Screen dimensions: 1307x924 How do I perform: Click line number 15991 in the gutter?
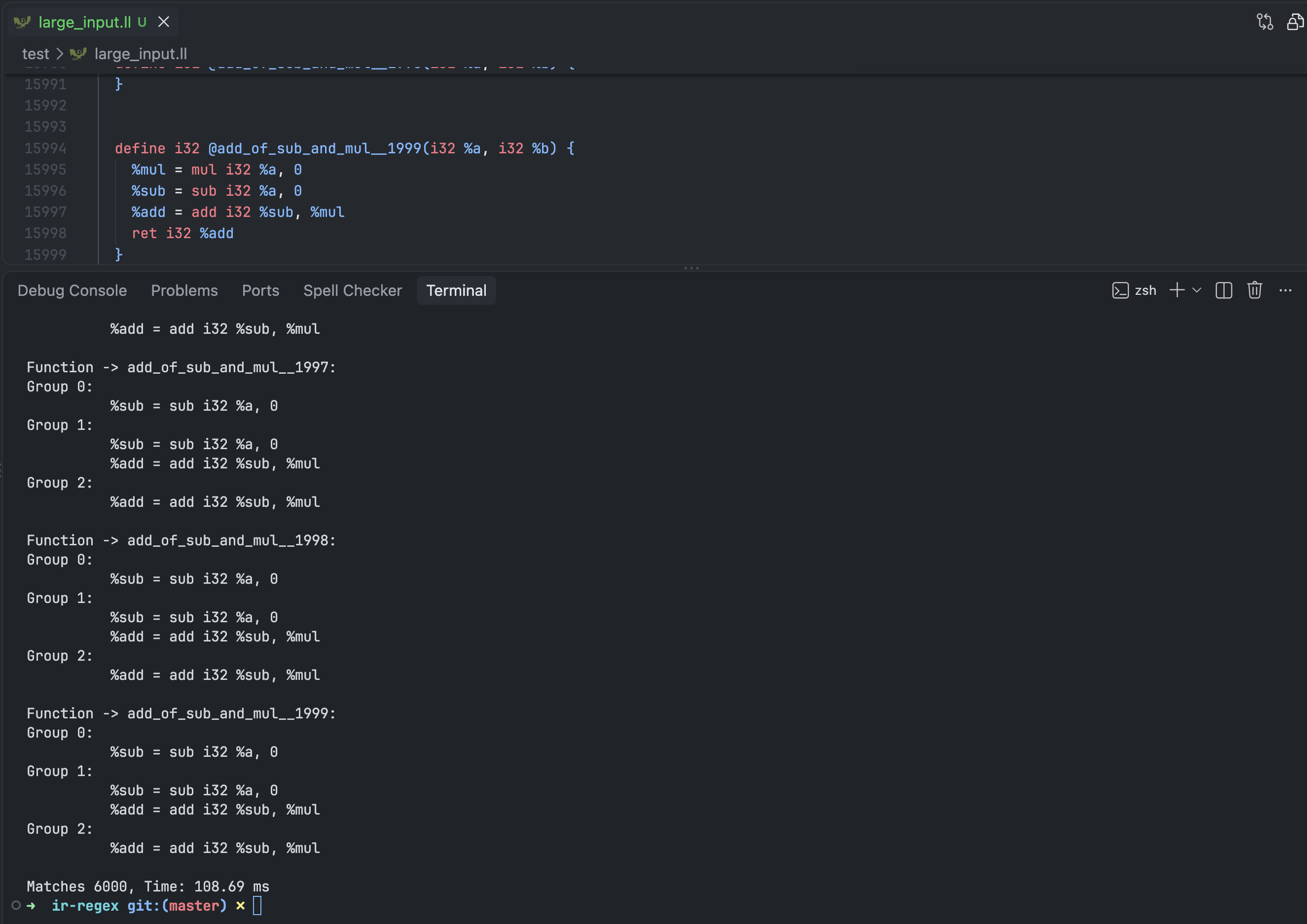tap(45, 84)
